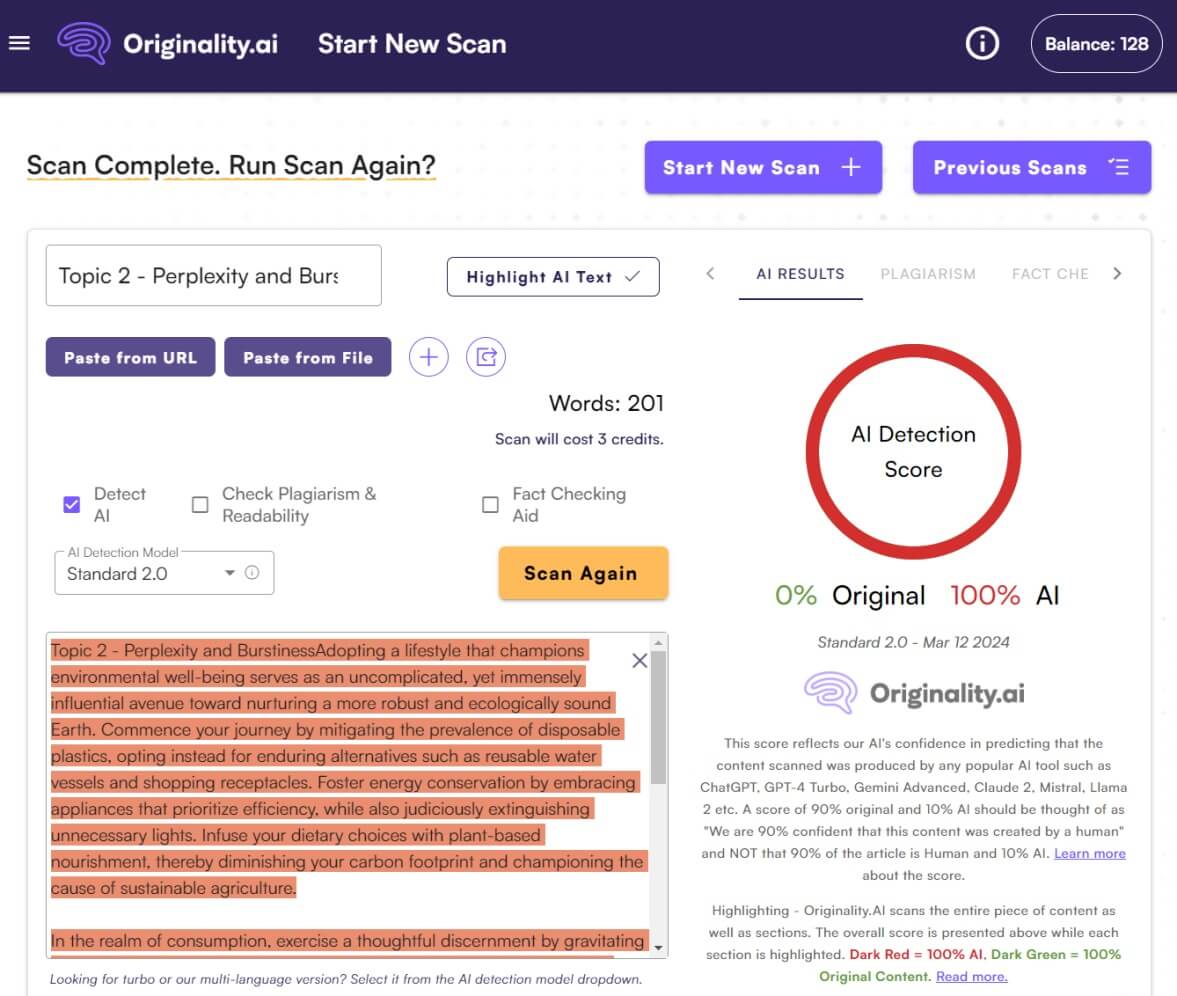Click the share export icon

click(486, 357)
